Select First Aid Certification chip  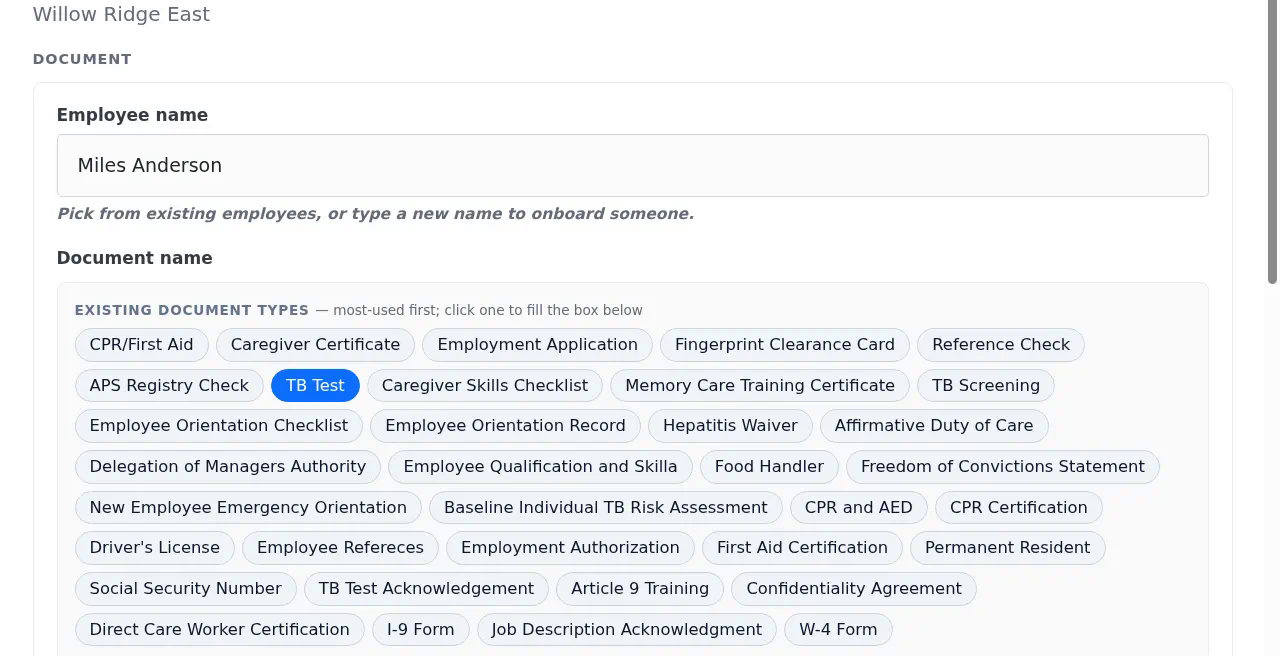(x=802, y=547)
